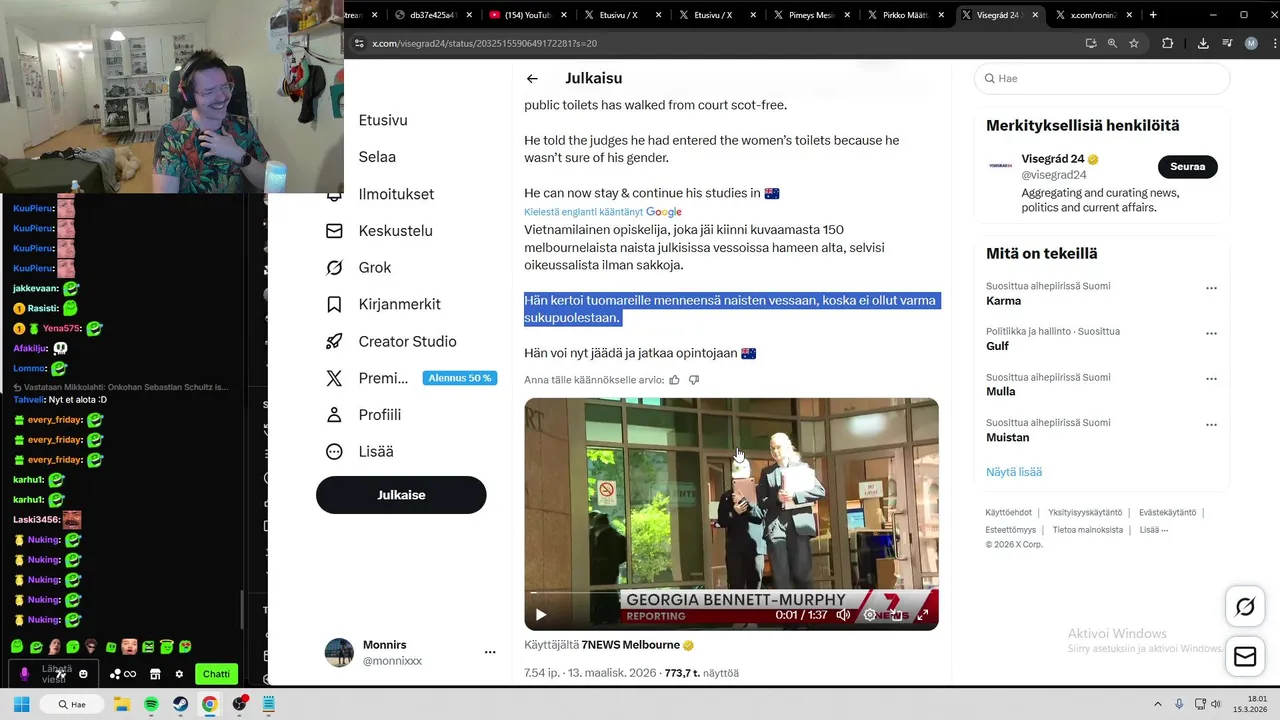
Task: Open Ilmoitukset in the X sidebar
Action: (x=396, y=194)
